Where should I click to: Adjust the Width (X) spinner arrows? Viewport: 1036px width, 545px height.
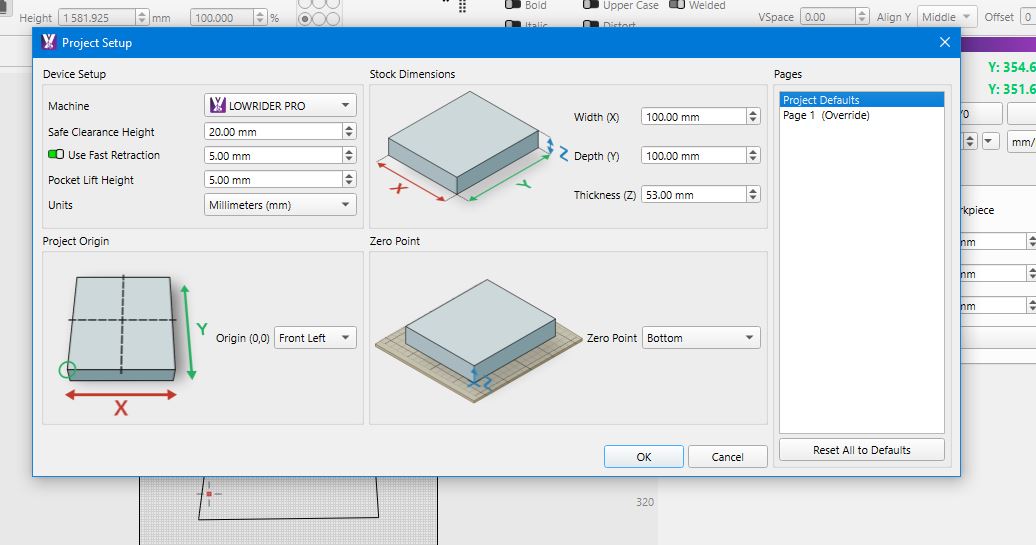point(753,116)
